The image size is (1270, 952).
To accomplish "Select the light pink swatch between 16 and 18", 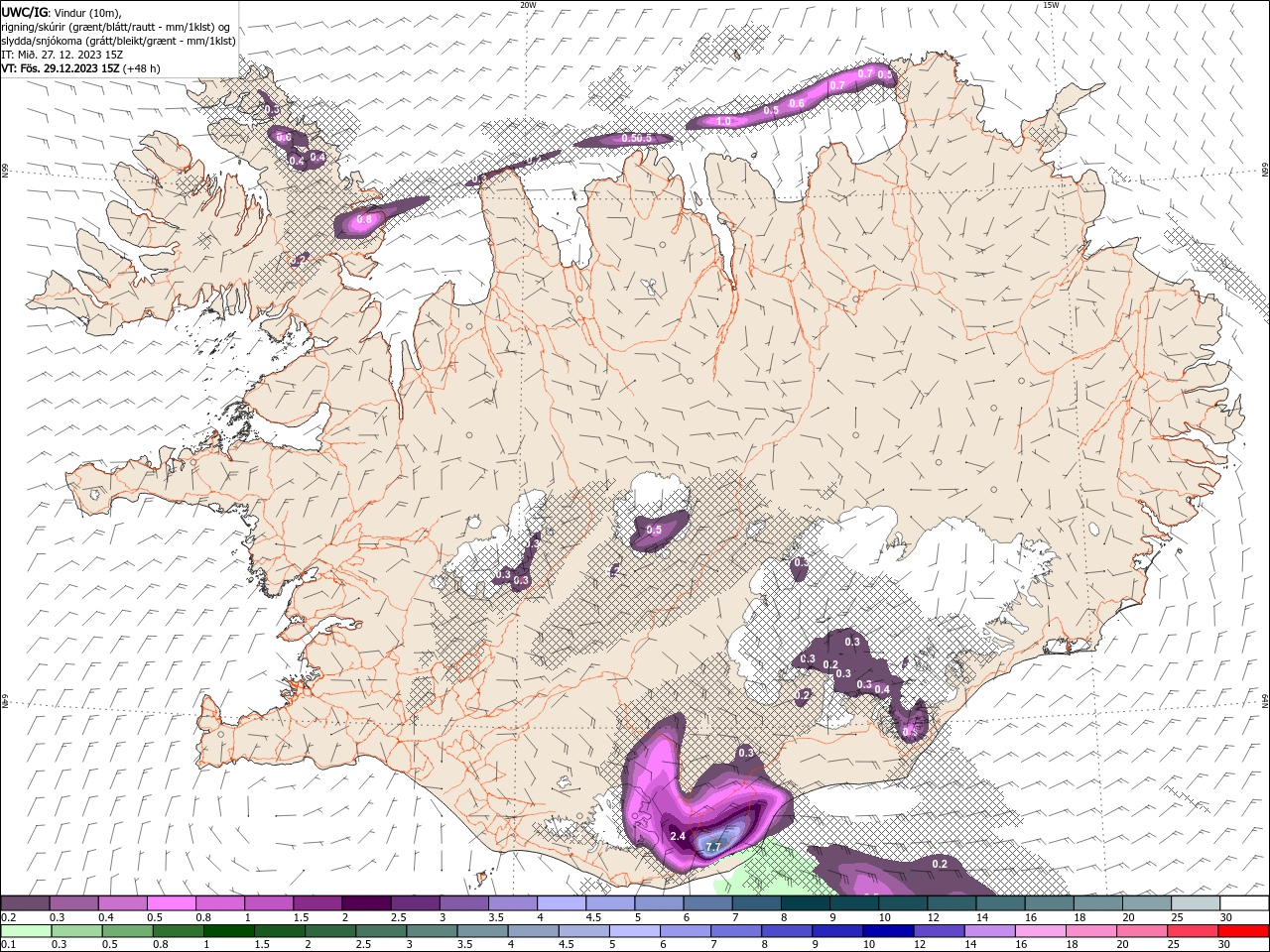I will (1039, 931).
